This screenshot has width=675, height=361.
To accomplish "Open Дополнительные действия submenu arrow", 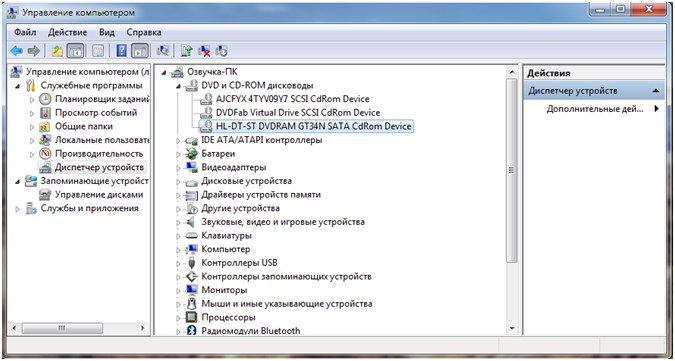I will coord(656,109).
